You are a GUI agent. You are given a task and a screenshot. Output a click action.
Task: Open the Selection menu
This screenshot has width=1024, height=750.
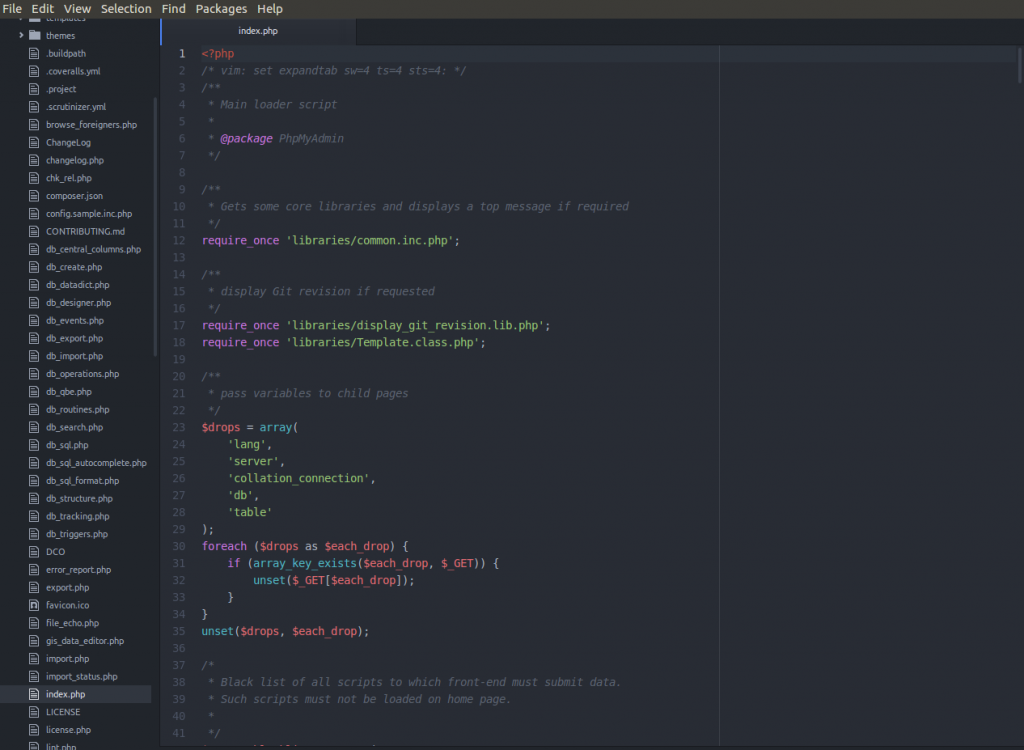click(126, 9)
